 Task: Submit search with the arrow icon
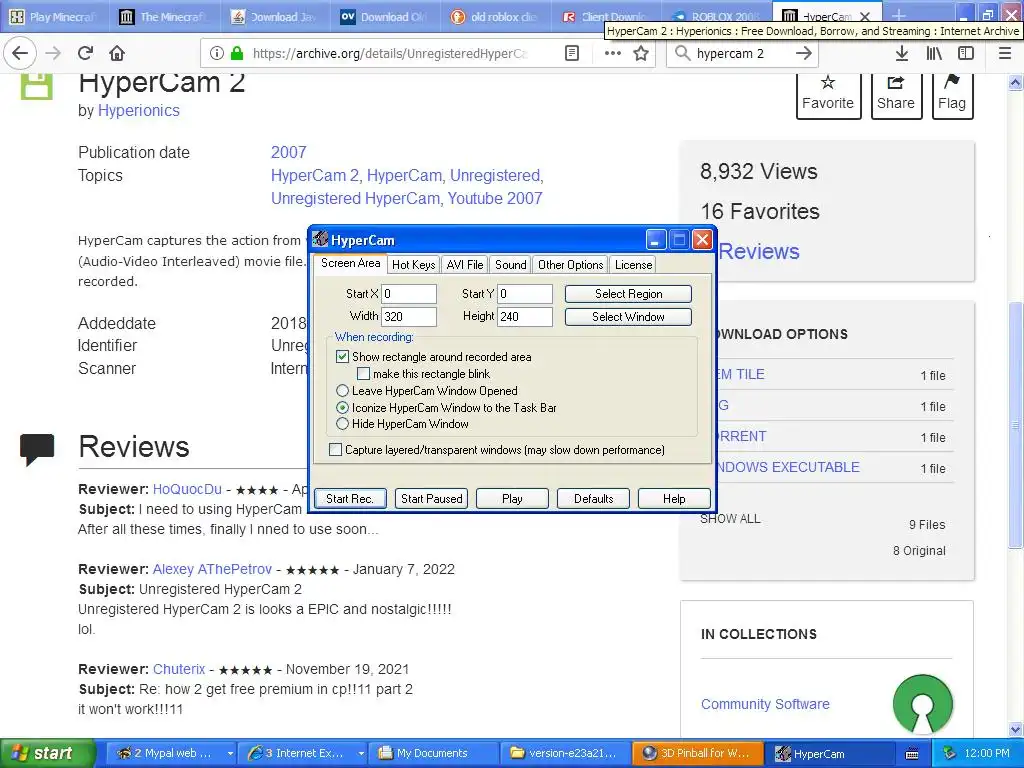804,53
